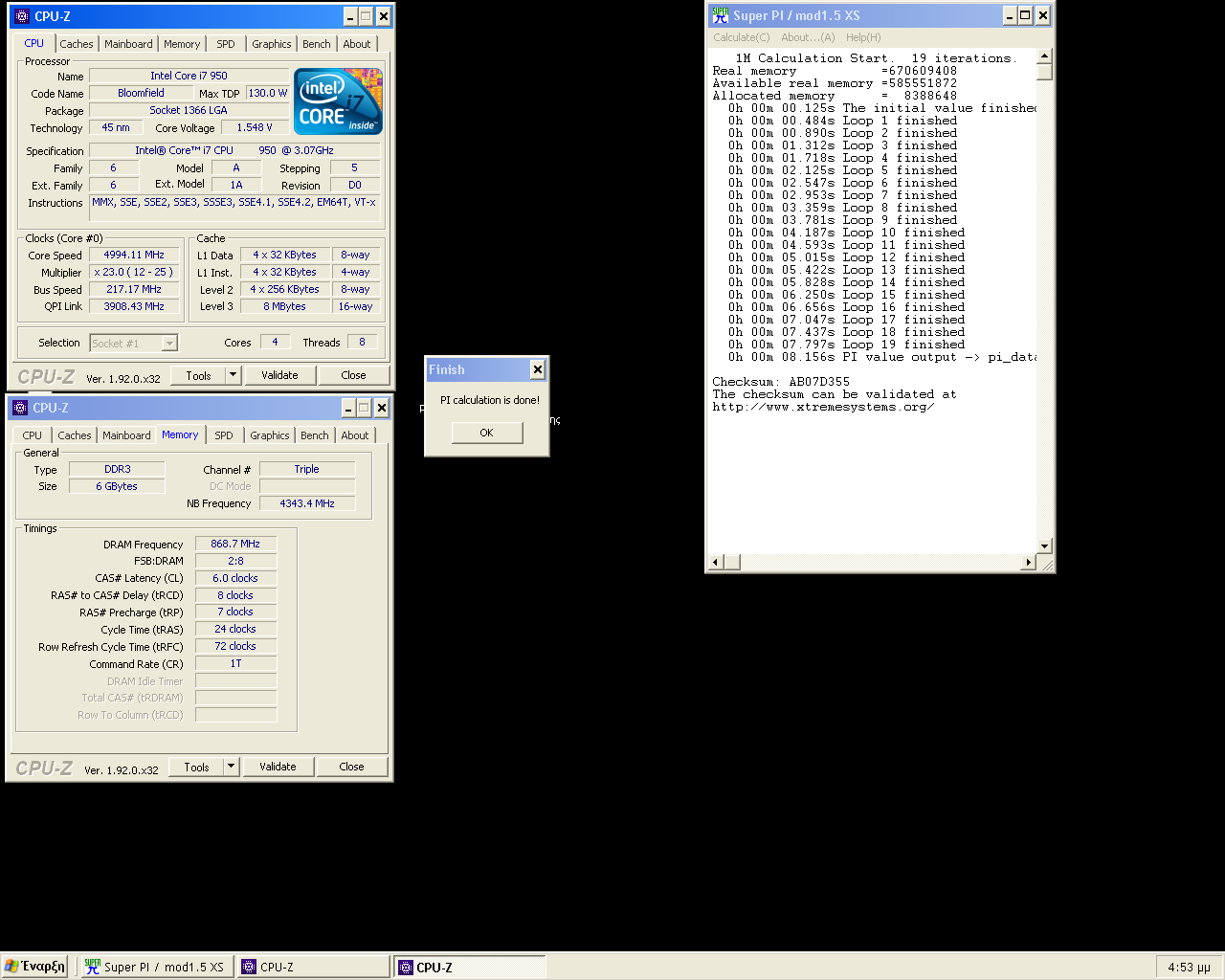The image size is (1225, 980).
Task: Click Tools button in lower CPU-Z window
Action: pos(197,767)
